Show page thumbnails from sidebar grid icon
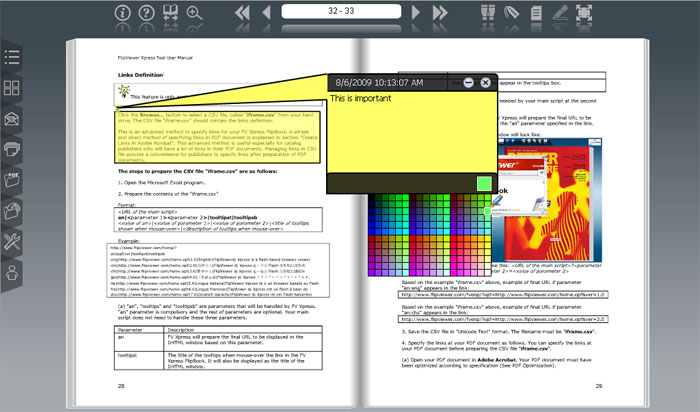The height and width of the screenshot is (412, 700). [x=12, y=88]
